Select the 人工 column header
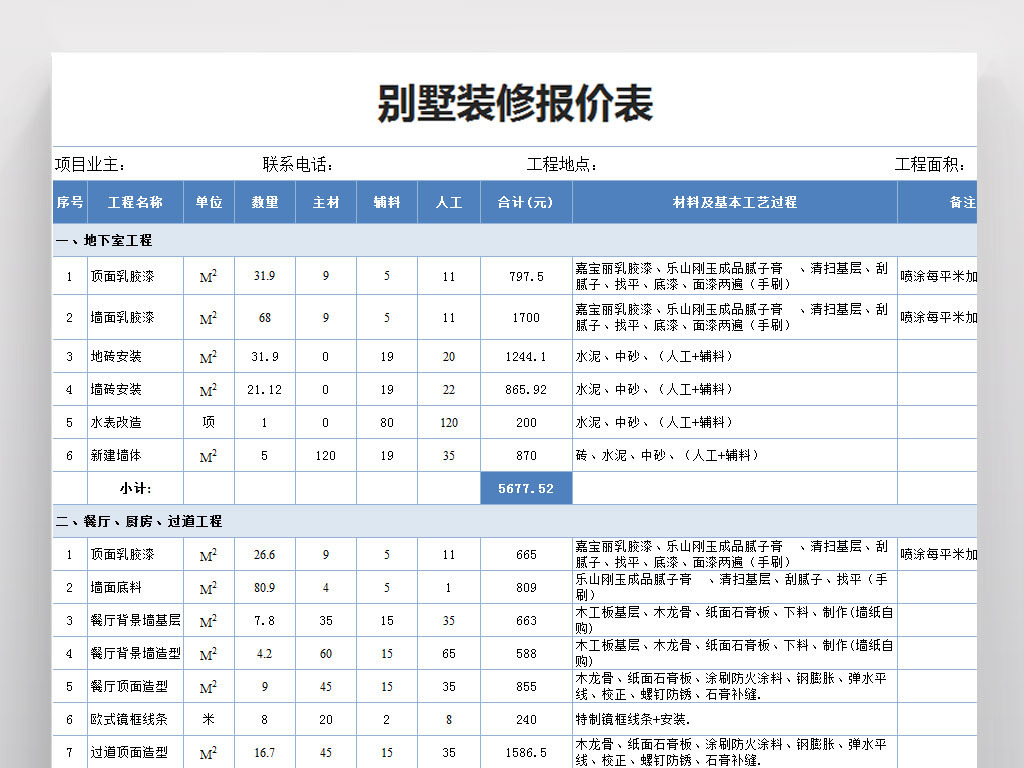Viewport: 1024px width, 768px height. pyautogui.click(x=448, y=202)
